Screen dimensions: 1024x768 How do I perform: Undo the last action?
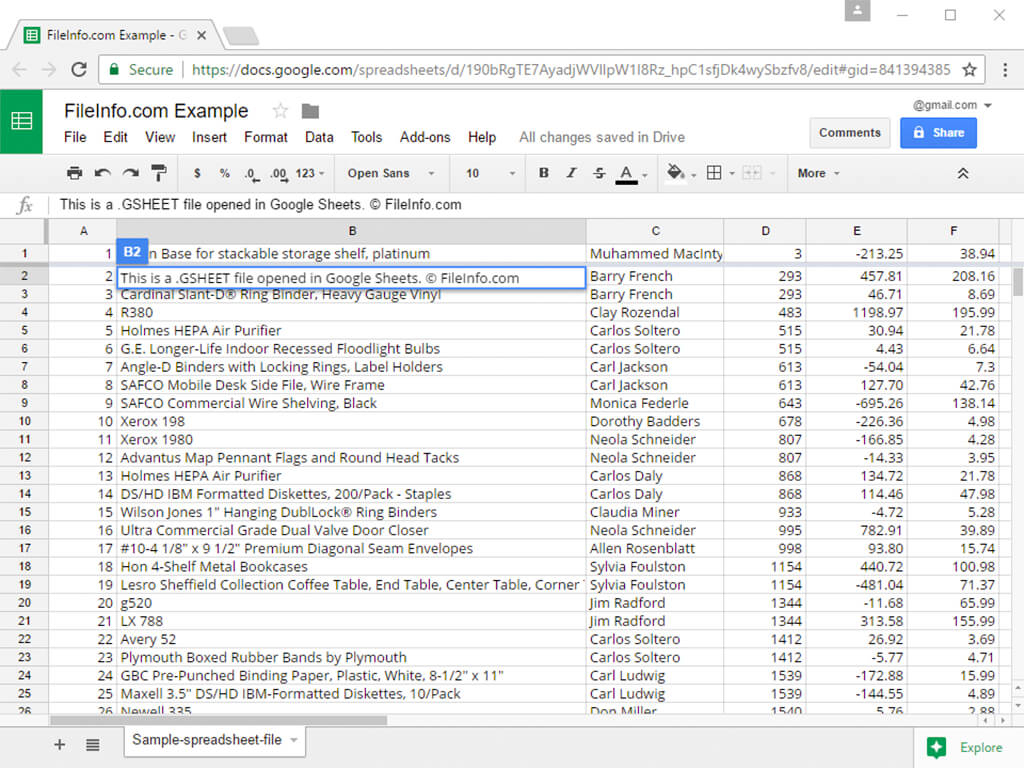pos(102,173)
